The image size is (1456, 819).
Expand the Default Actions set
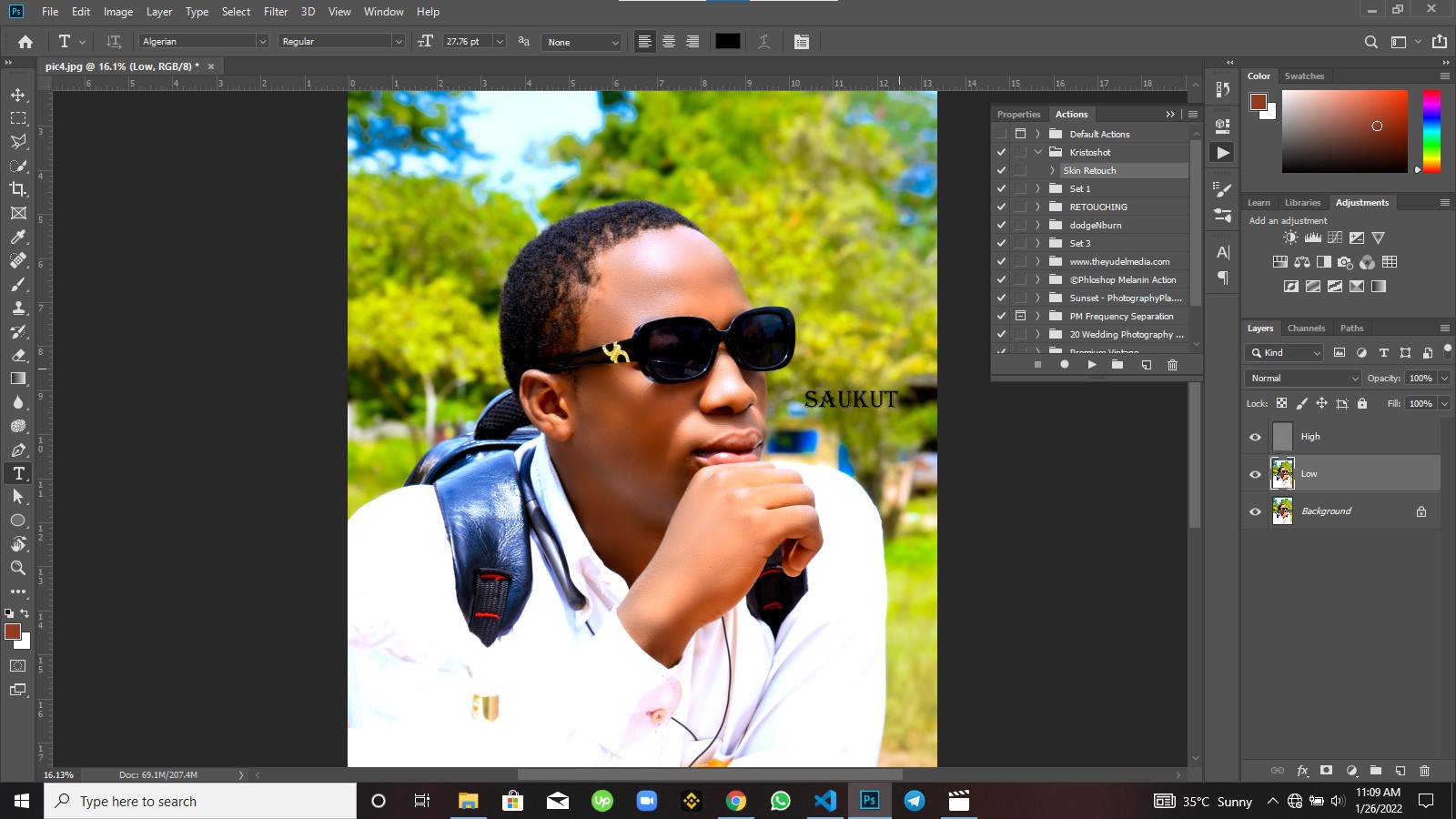pyautogui.click(x=1037, y=134)
